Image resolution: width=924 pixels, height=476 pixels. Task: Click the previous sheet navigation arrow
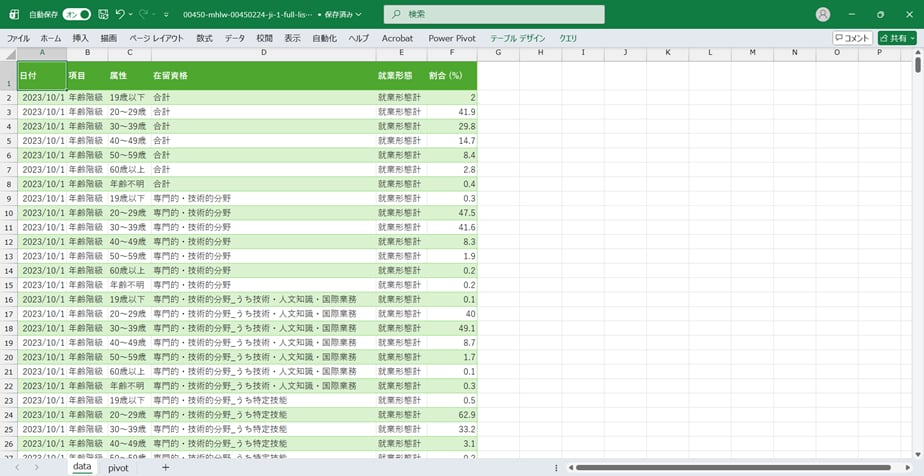coord(17,467)
